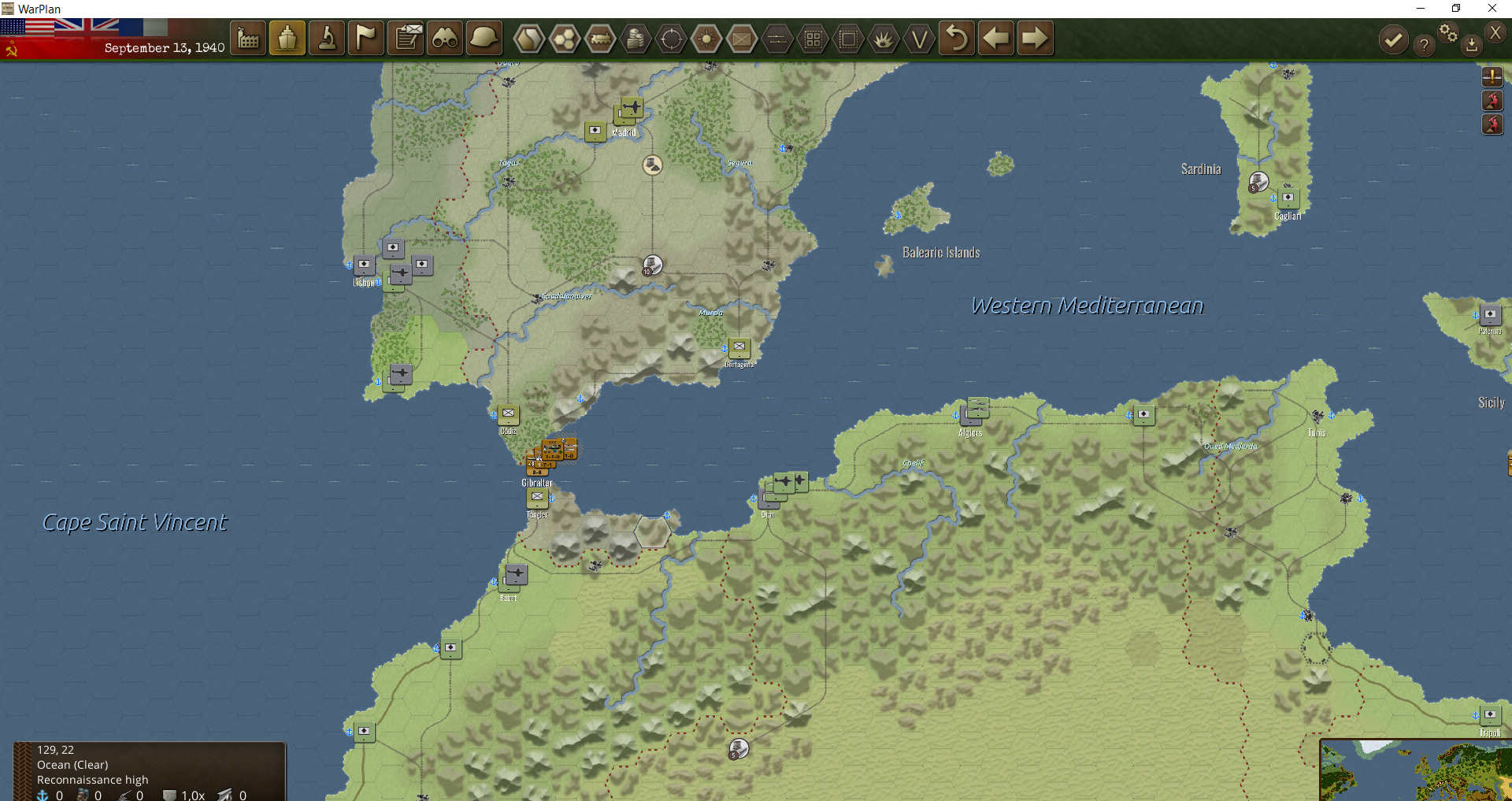Toggle the hex grid overlay
The width and height of the screenshot is (1512, 801).
coord(565,38)
